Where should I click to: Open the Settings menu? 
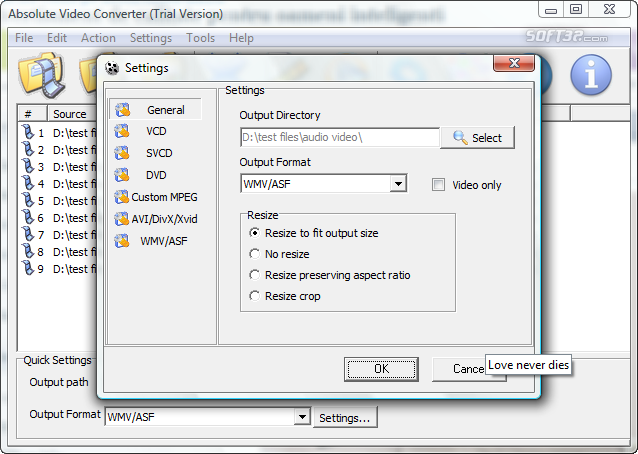click(151, 38)
